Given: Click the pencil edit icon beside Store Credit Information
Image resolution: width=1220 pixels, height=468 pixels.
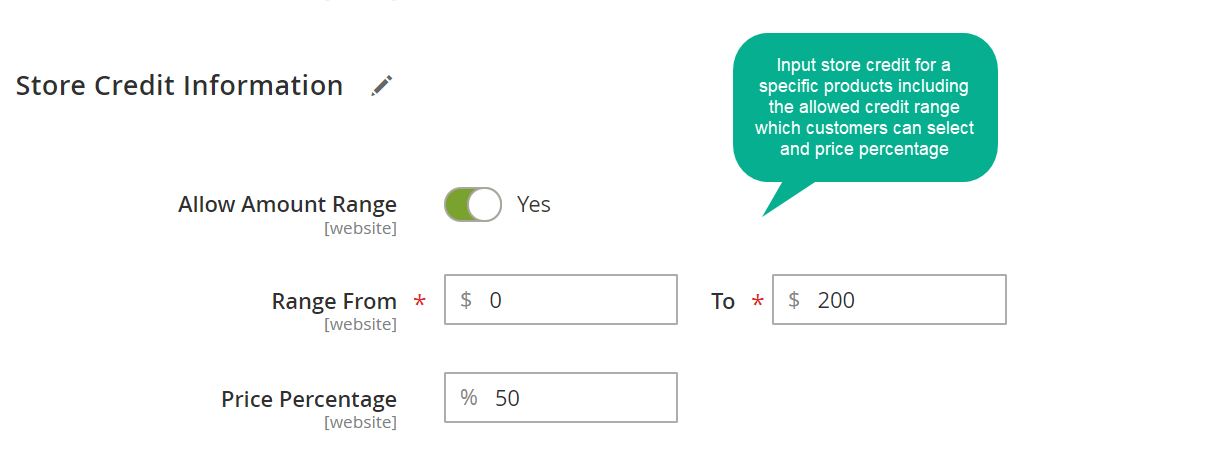Looking at the screenshot, I should [382, 86].
